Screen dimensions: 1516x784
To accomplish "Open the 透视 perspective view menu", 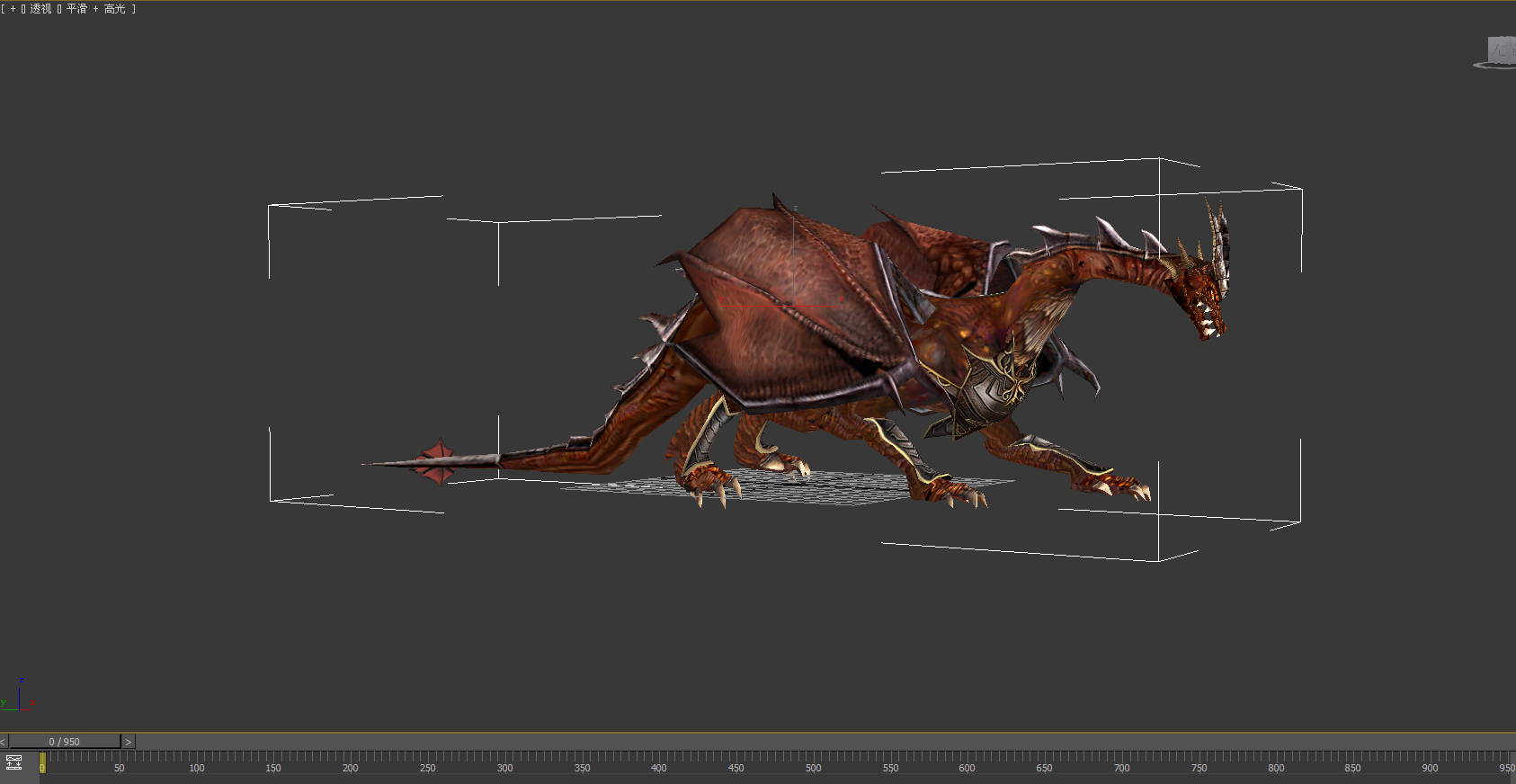I will coord(40,9).
